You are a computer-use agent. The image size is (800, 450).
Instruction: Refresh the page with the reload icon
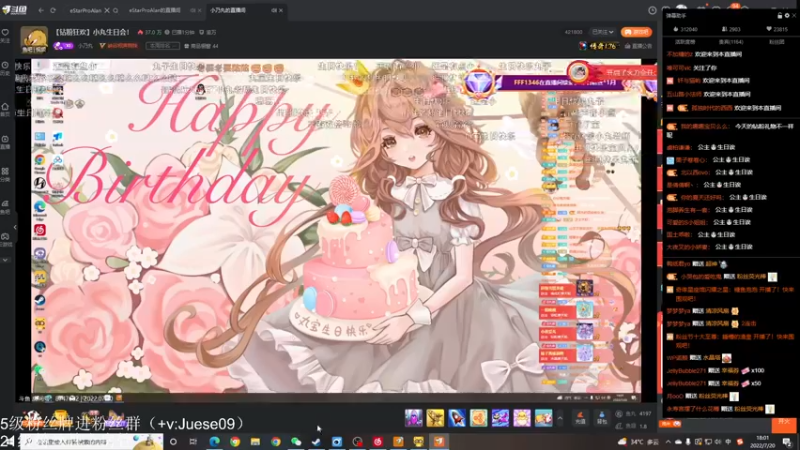[53, 10]
